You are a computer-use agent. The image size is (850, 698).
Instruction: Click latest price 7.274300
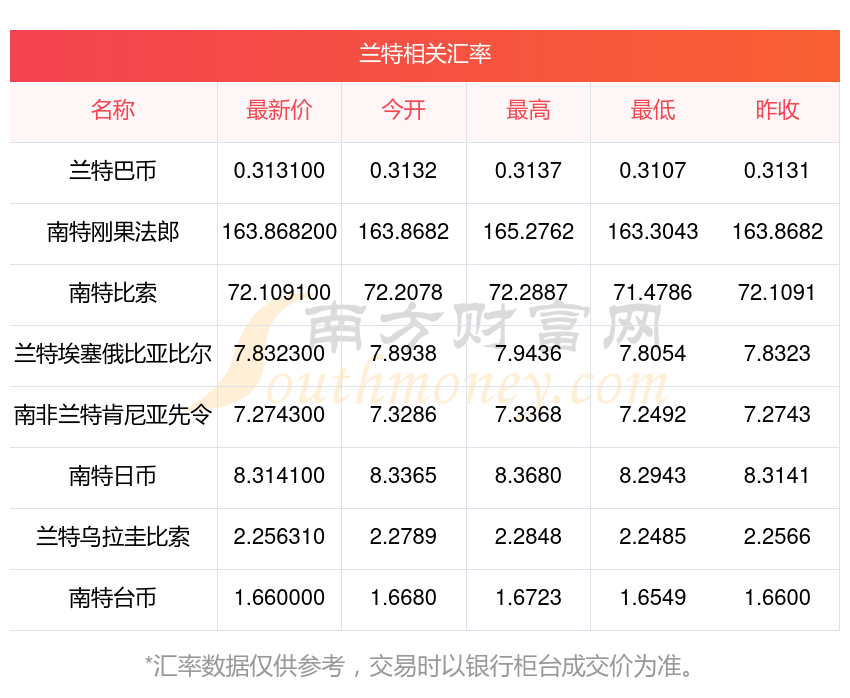click(x=279, y=415)
